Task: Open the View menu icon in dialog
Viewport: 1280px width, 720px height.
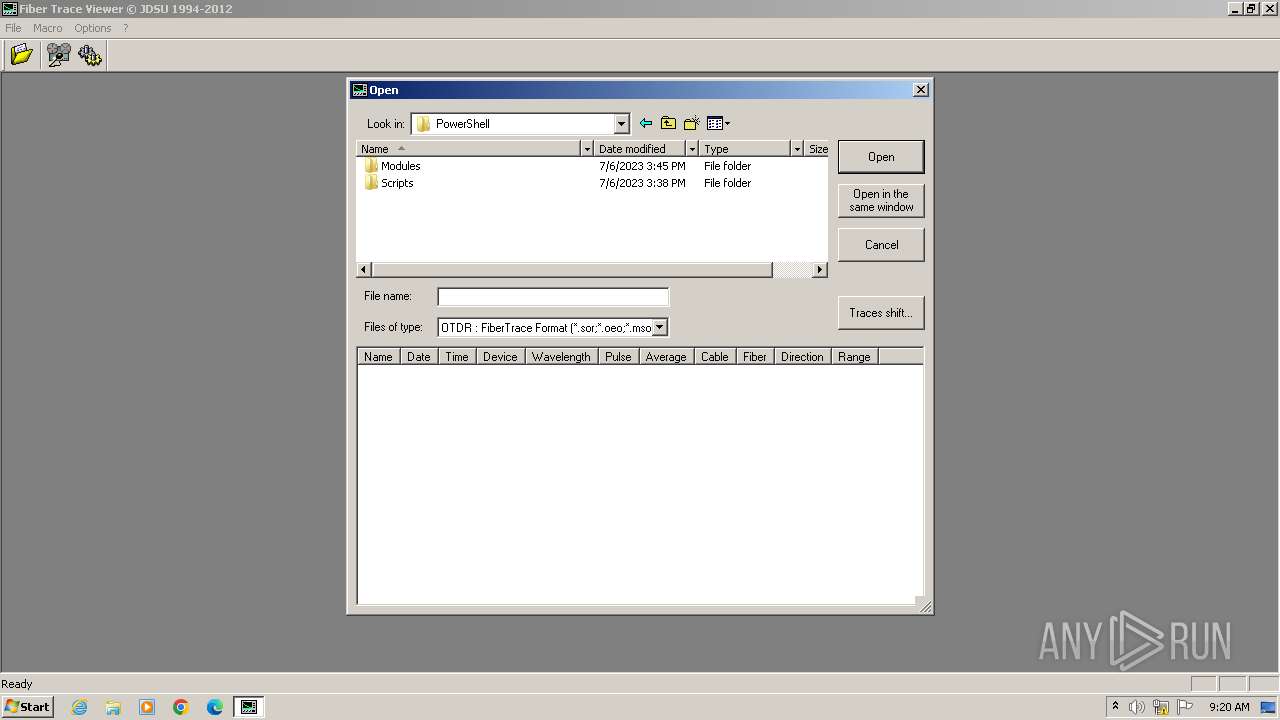Action: click(718, 123)
